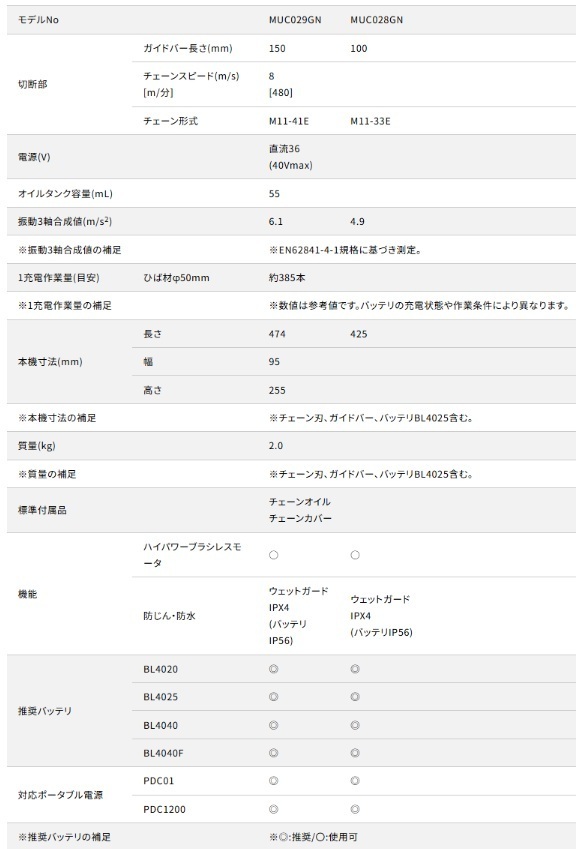Click MUC029GN brushless motor circle mark

tap(273, 555)
